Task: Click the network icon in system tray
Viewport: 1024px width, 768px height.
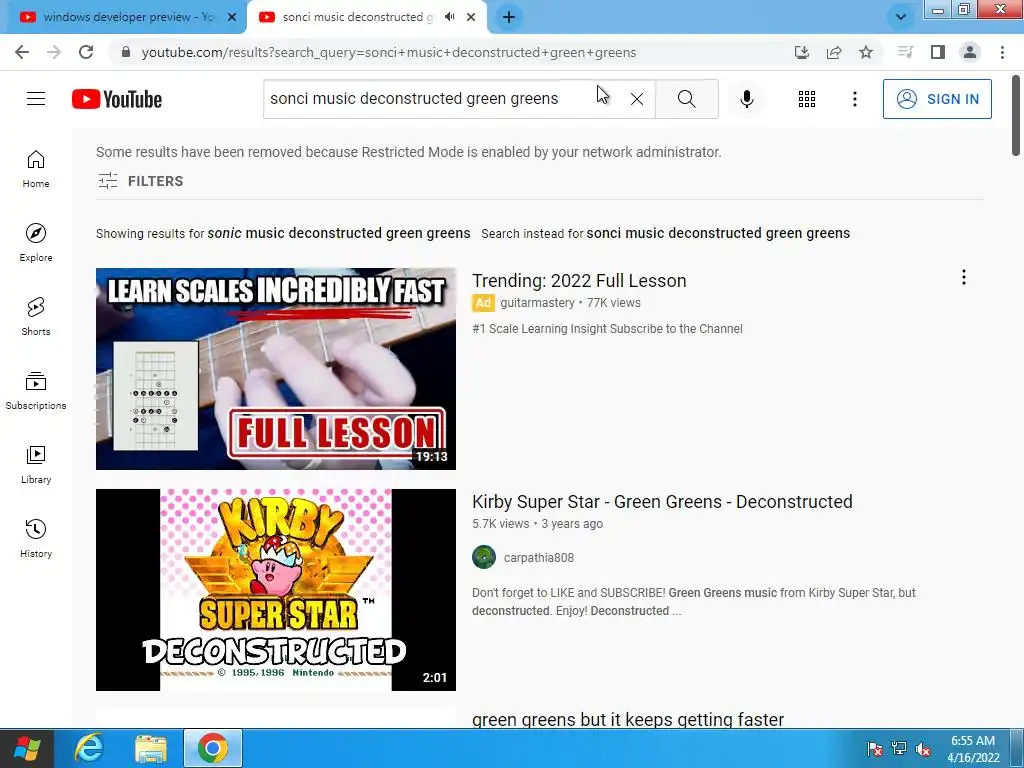Action: (899, 748)
